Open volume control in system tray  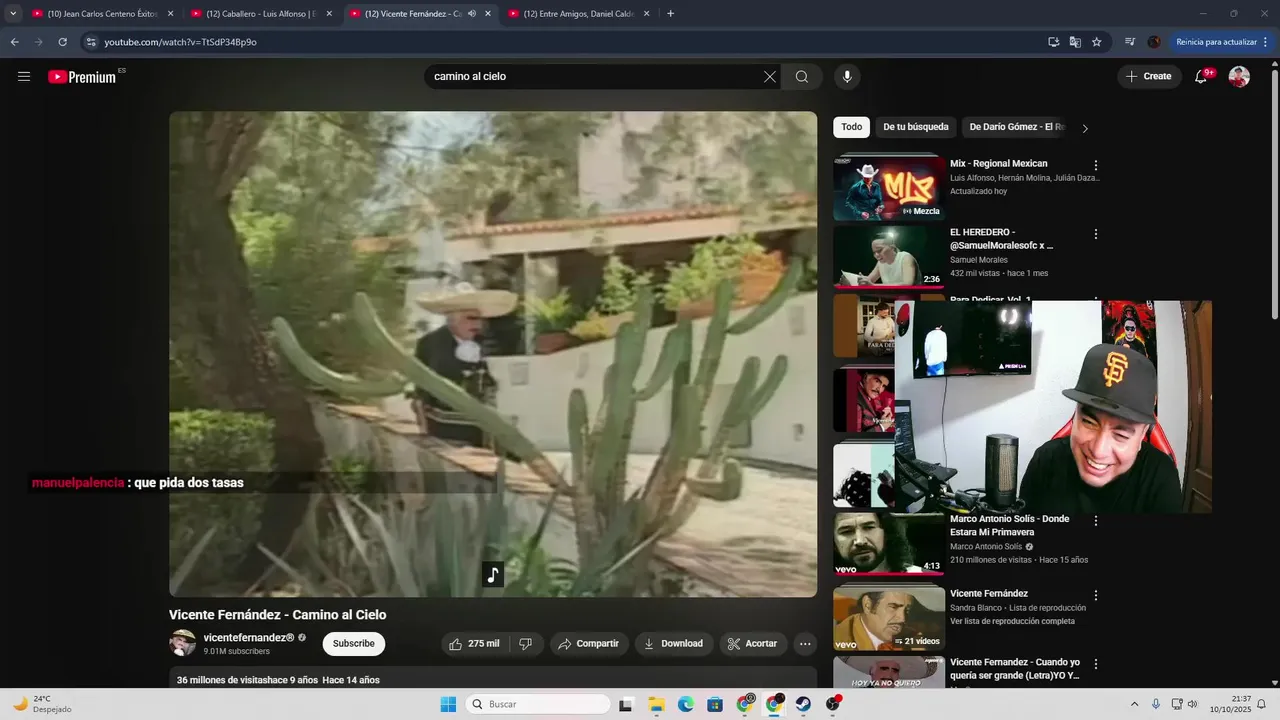(x=1192, y=704)
